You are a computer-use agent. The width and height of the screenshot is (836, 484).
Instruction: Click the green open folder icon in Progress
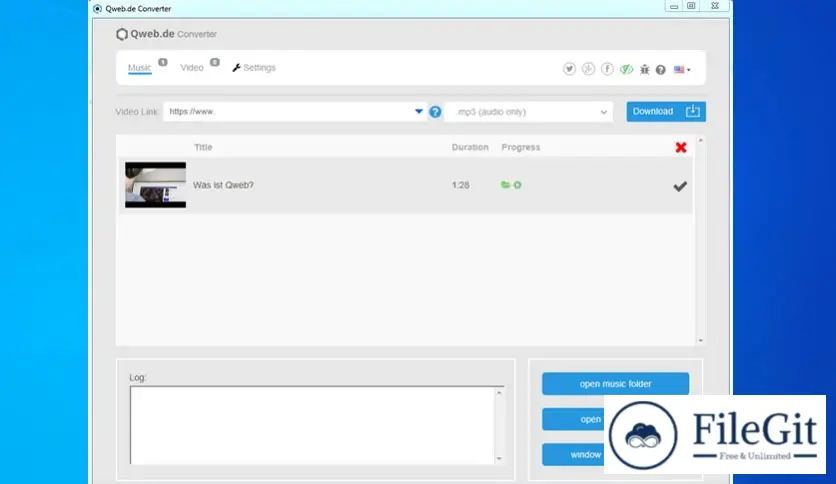[x=505, y=185]
